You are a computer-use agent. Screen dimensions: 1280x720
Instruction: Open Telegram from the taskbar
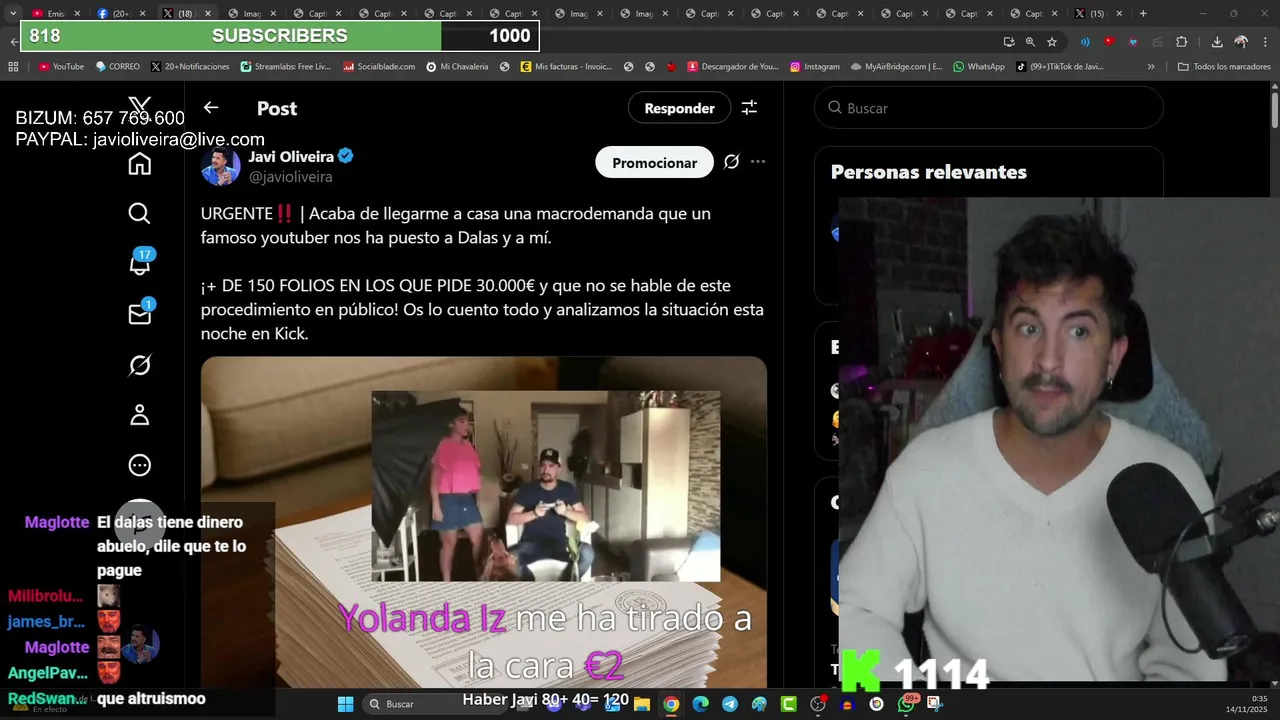click(x=730, y=704)
